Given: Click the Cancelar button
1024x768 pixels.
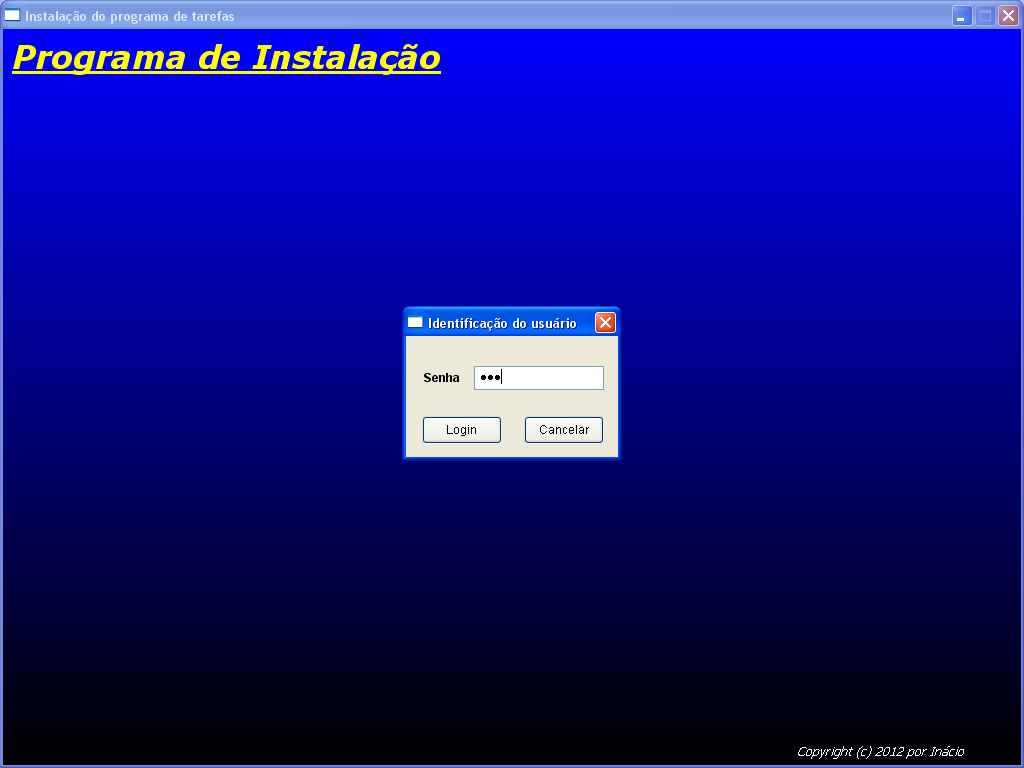Looking at the screenshot, I should click(564, 430).
